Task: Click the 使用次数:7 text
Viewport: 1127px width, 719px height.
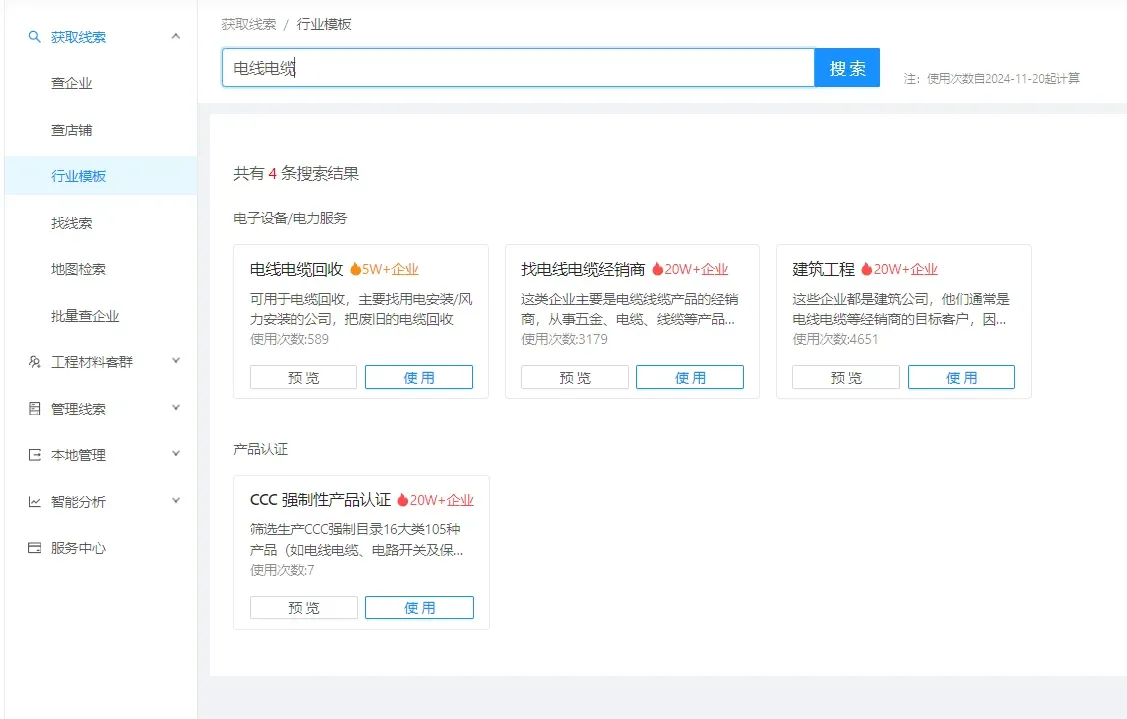Action: (282, 570)
